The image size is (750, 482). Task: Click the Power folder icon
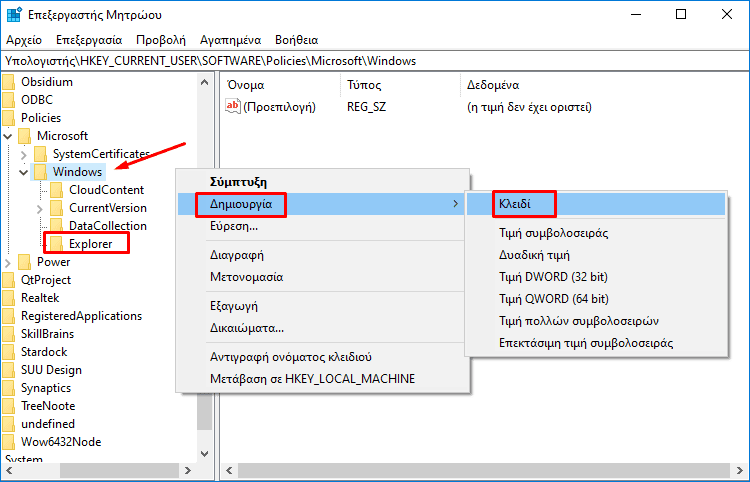(x=24, y=262)
